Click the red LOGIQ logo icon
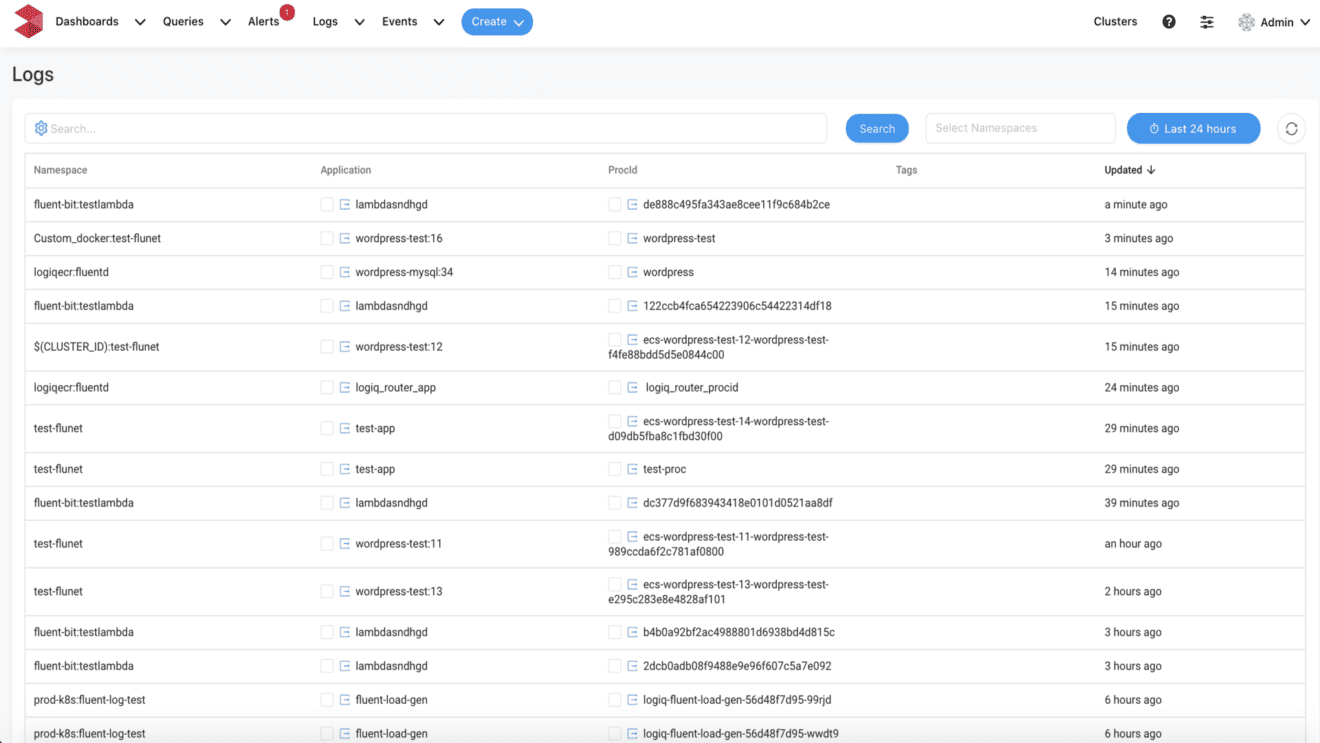This screenshot has width=1320, height=743. [x=29, y=21]
